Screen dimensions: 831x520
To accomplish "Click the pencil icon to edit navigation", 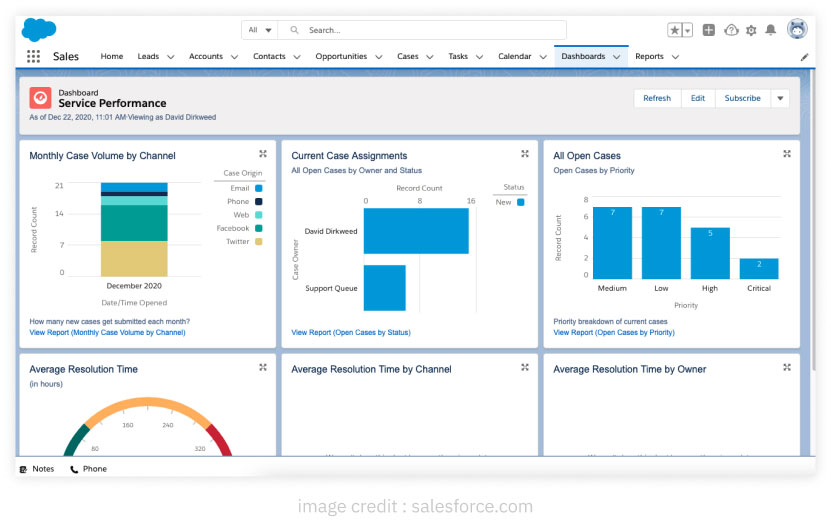I will point(805,57).
